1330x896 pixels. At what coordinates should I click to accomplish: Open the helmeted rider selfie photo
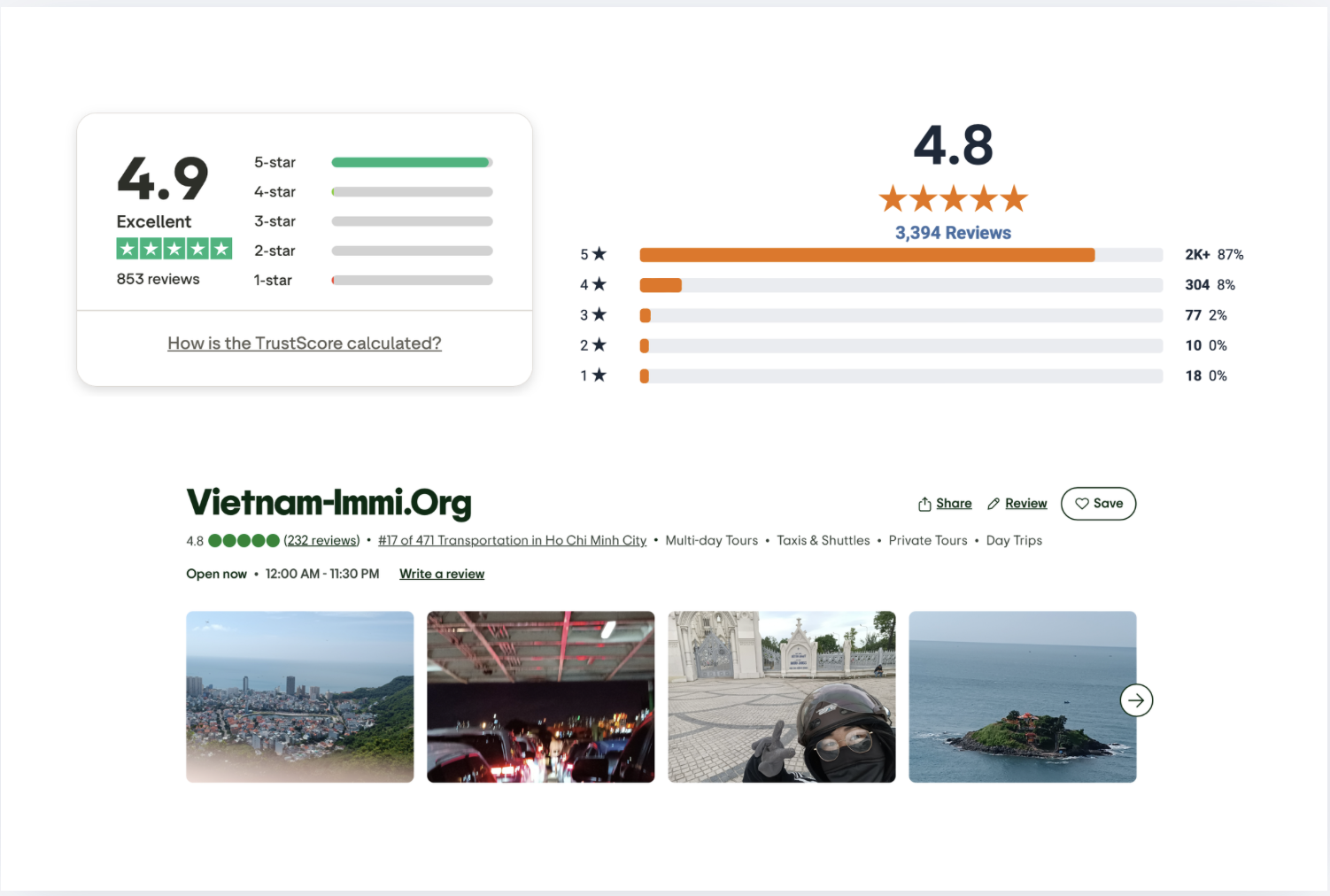pyautogui.click(x=781, y=697)
